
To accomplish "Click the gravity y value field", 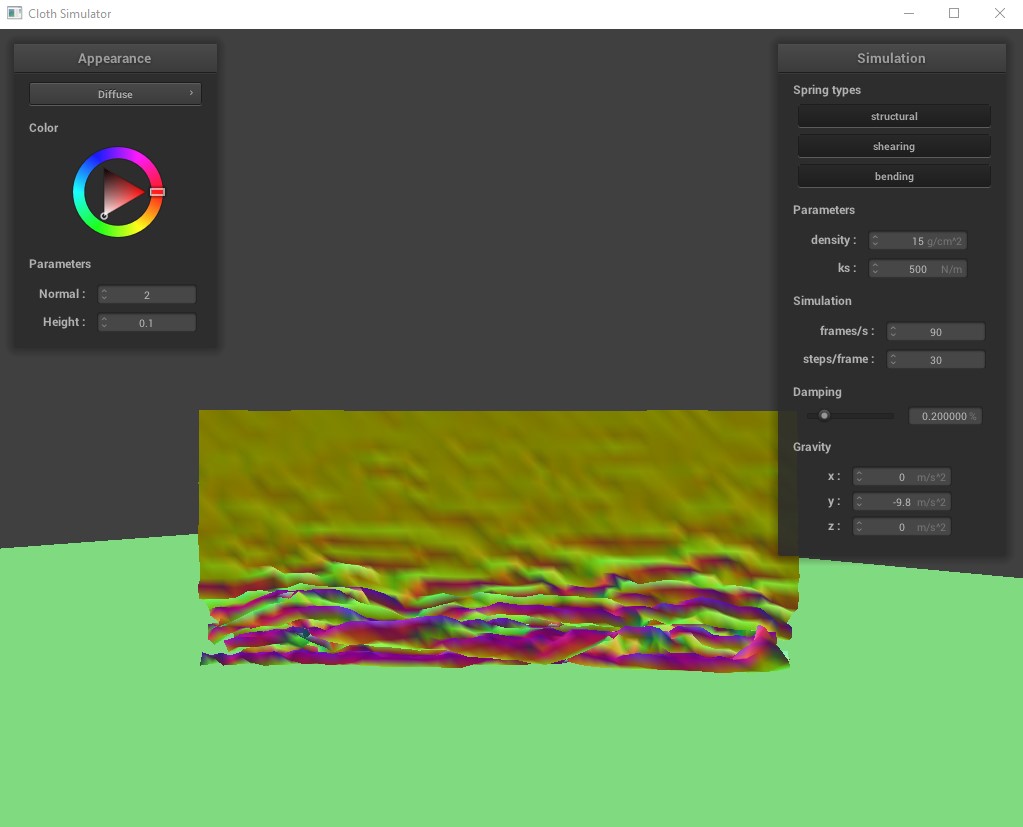I will pyautogui.click(x=902, y=502).
